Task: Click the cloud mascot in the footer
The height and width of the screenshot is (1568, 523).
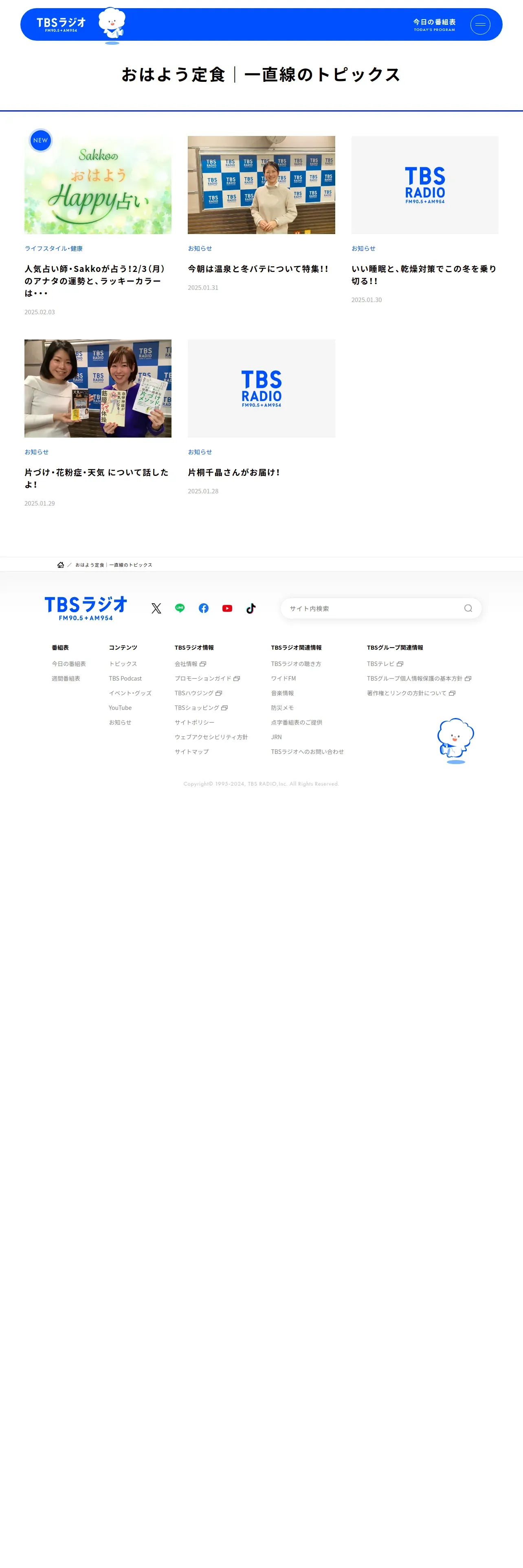Action: [455, 740]
